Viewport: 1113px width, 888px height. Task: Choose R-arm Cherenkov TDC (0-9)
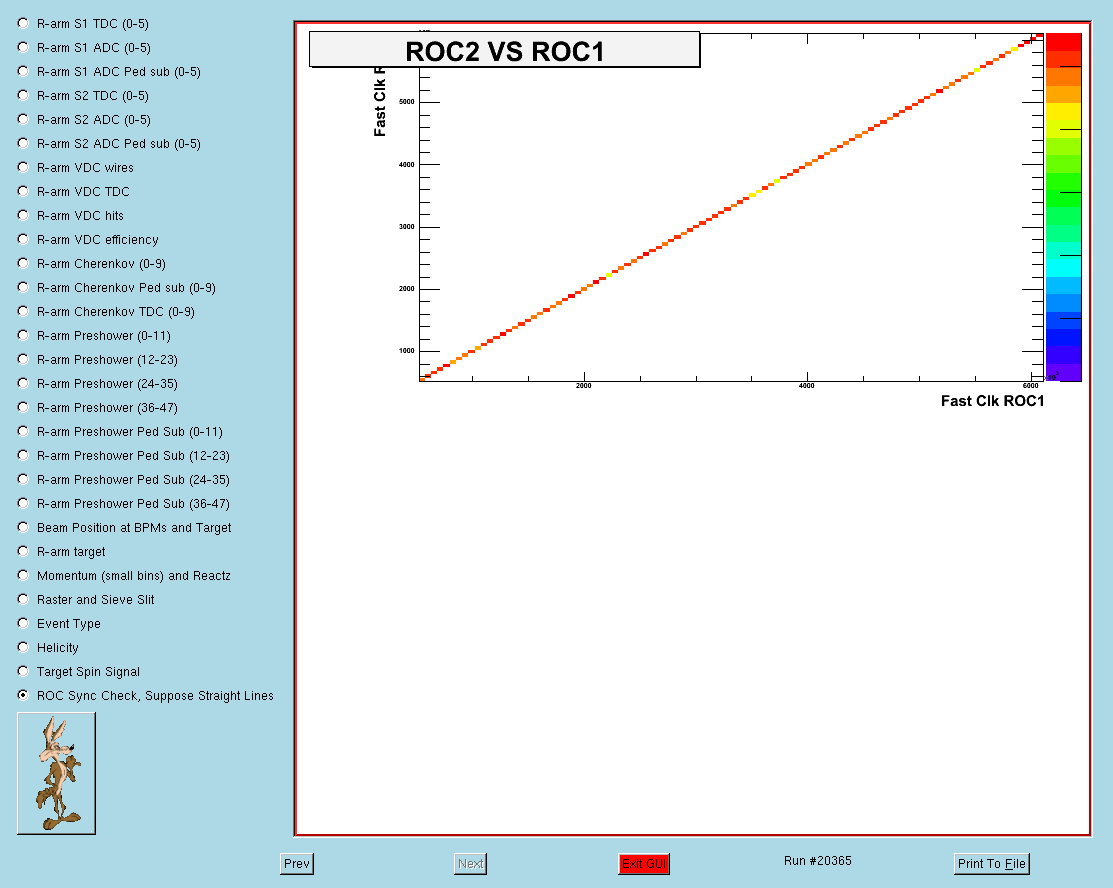pos(23,312)
